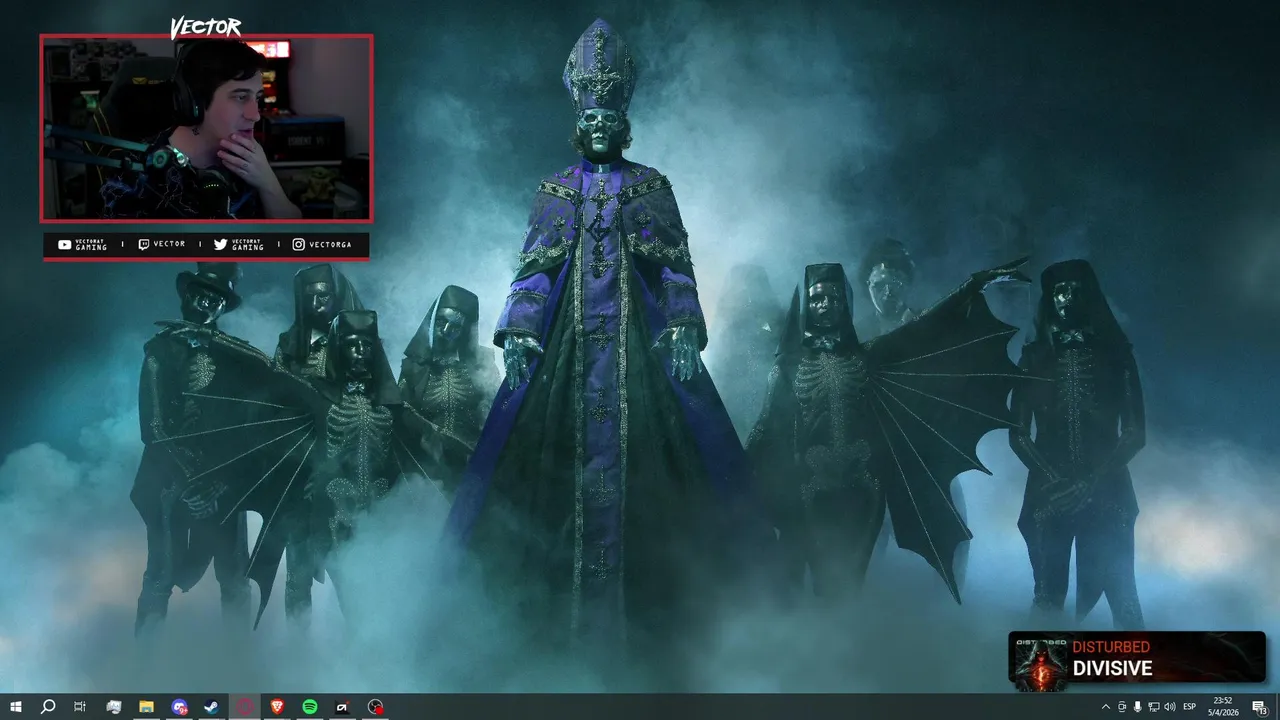Open the Windows Start menu
The image size is (1280, 720).
[16, 707]
